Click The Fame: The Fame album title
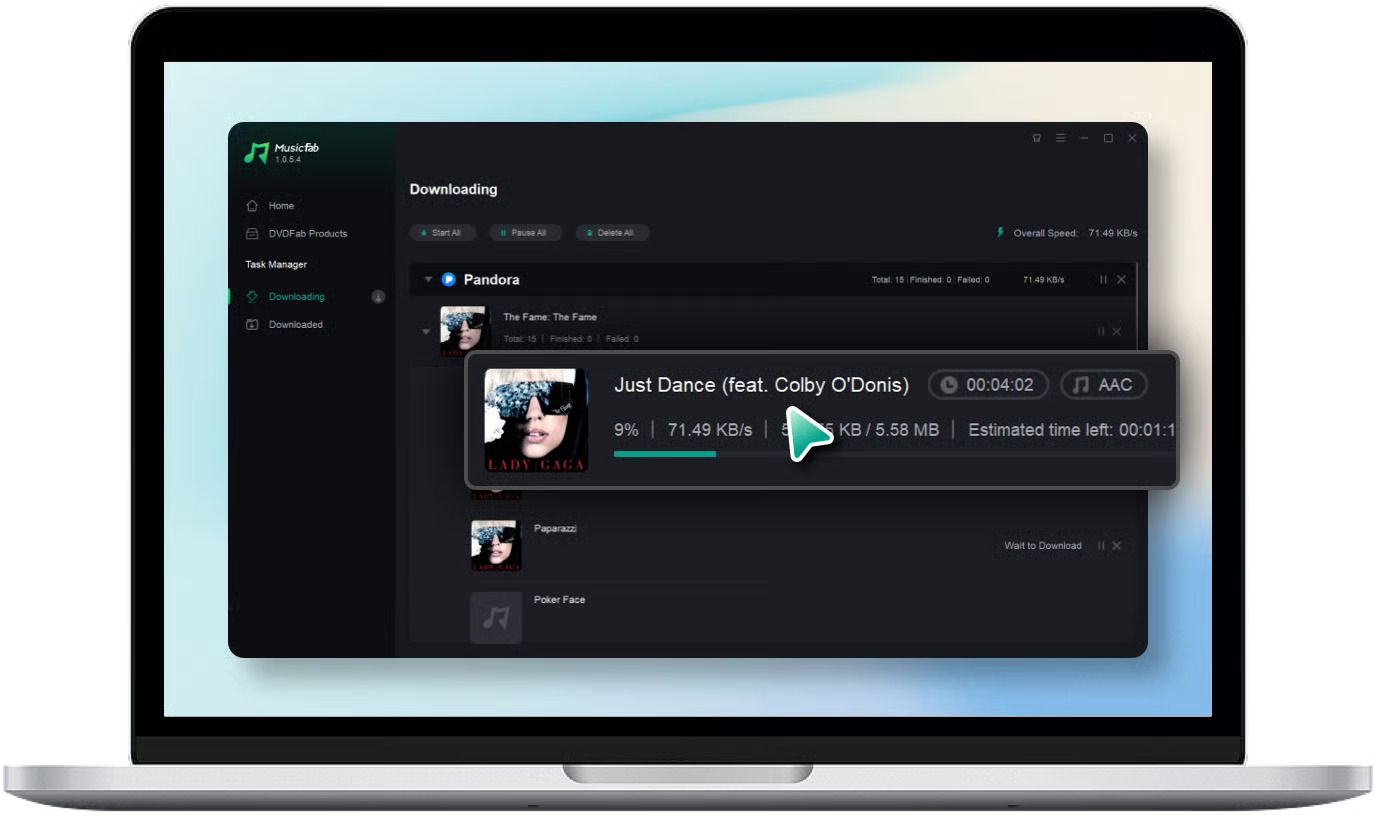Screen dimensions: 1376x820 [550, 317]
